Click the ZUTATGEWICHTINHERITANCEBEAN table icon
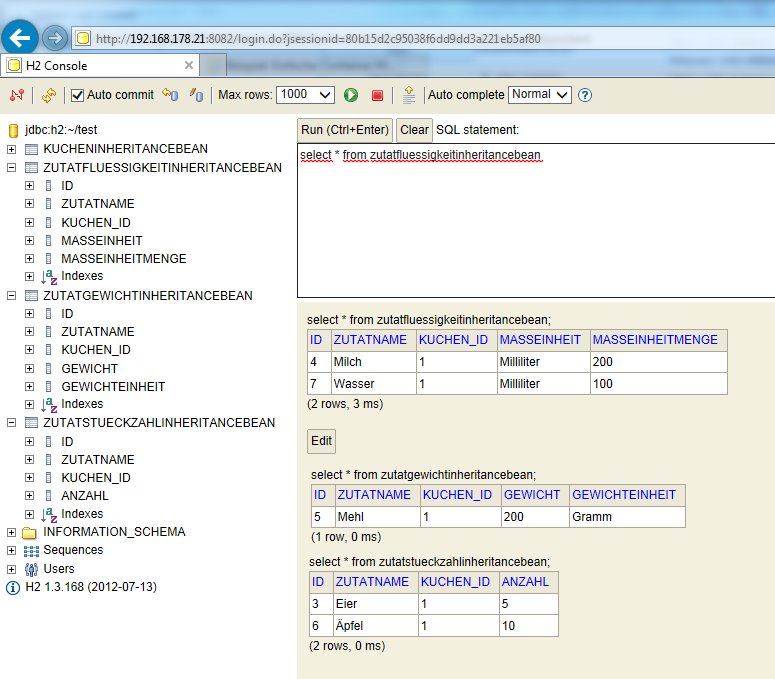Viewport: 775px width, 679px height. tap(31, 296)
